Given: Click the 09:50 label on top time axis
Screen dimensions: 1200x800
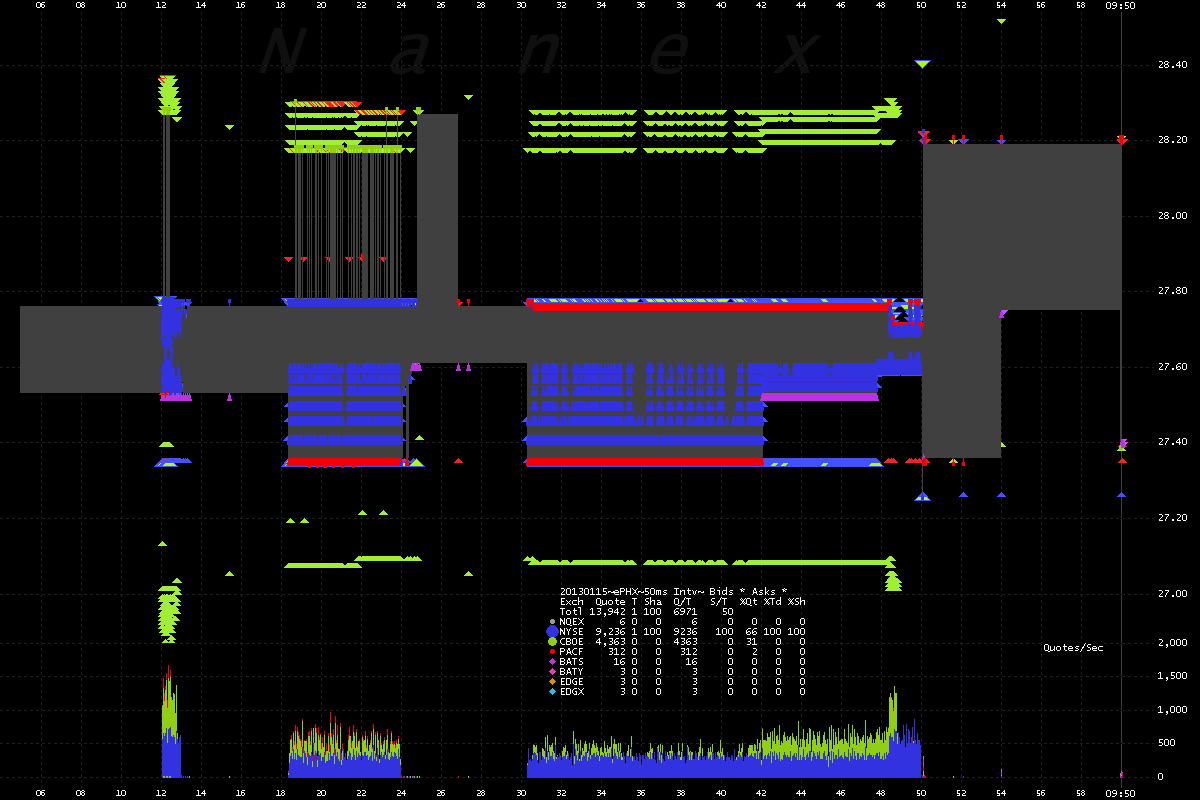Looking at the screenshot, I should [x=1121, y=5].
